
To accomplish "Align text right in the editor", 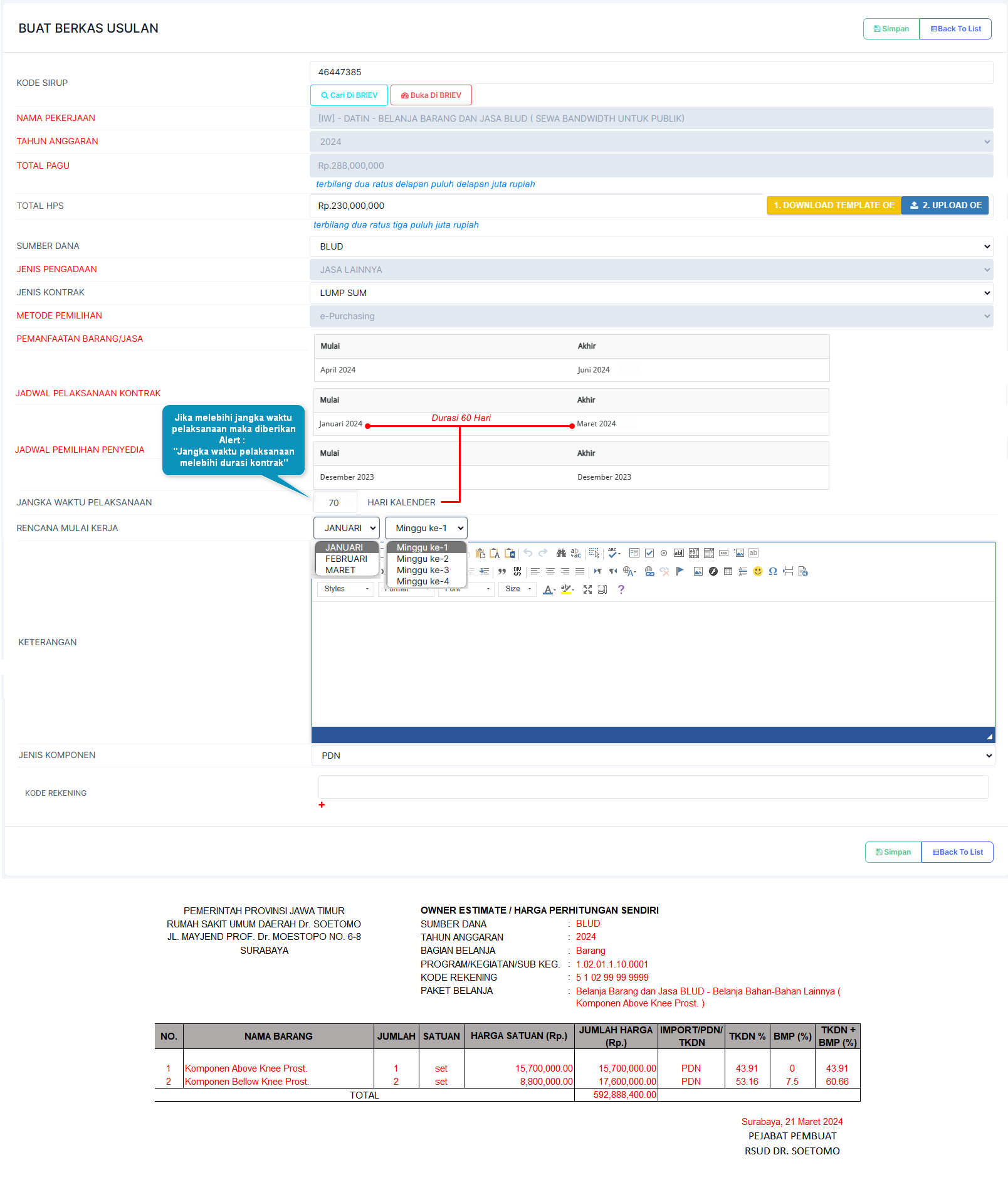I will (565, 571).
